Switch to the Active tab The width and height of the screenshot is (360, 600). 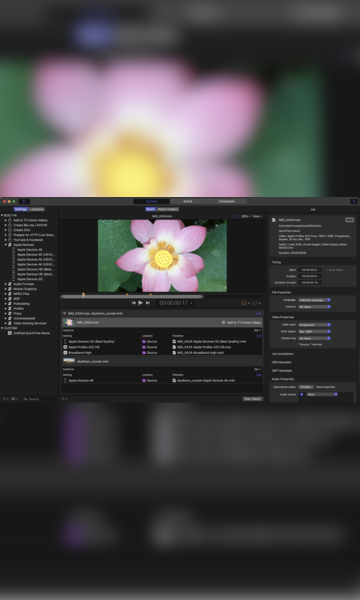coord(188,201)
